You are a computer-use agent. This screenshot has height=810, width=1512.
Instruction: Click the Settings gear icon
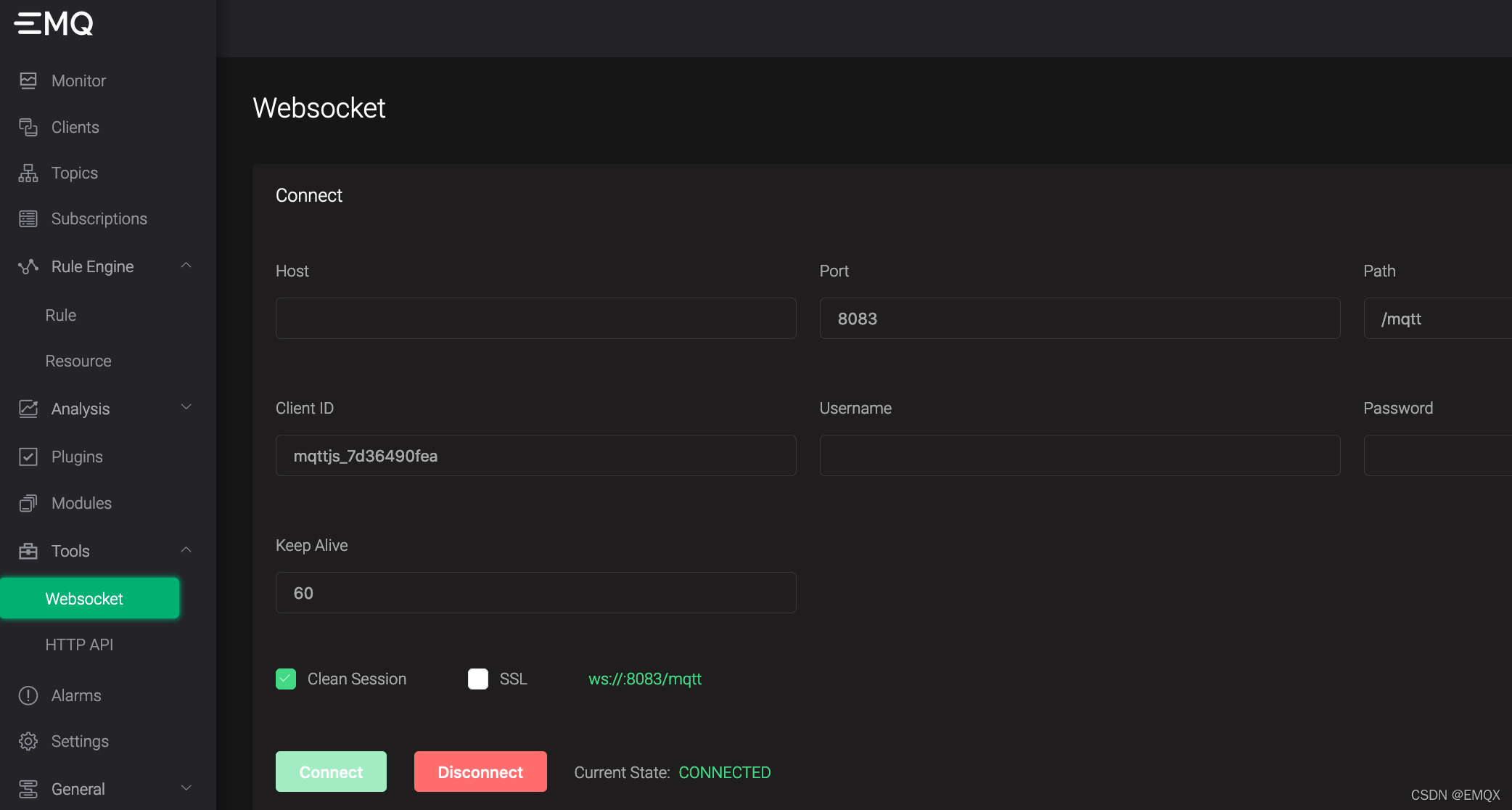[28, 741]
